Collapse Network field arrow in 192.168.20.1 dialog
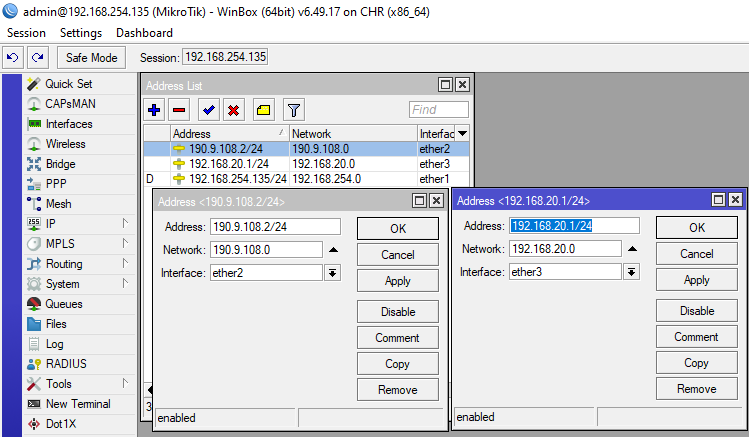This screenshot has width=749, height=437. 632,249
